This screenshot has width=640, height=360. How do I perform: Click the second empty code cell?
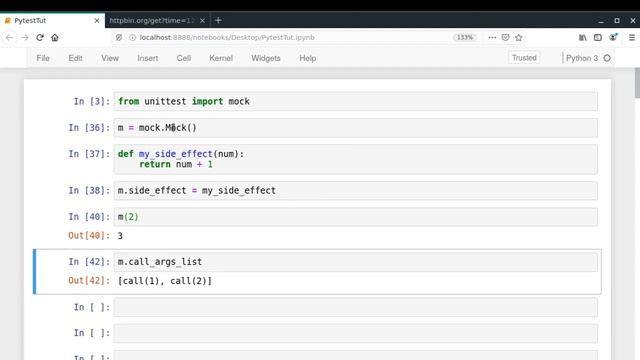tap(356, 333)
